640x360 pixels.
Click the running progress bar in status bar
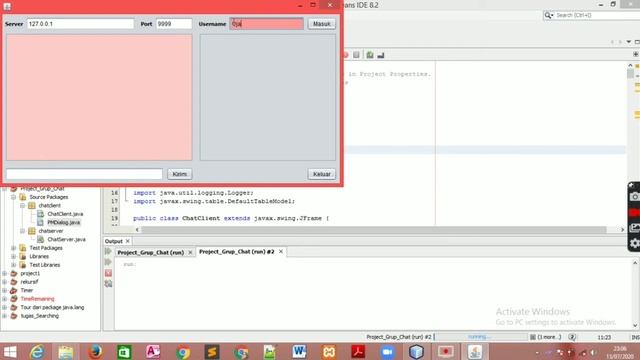point(481,337)
